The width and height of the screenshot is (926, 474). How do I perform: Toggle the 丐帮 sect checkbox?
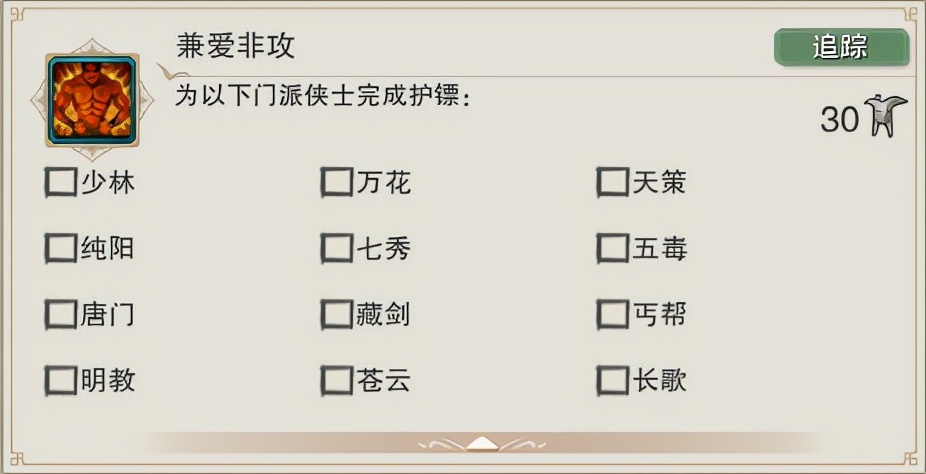612,314
